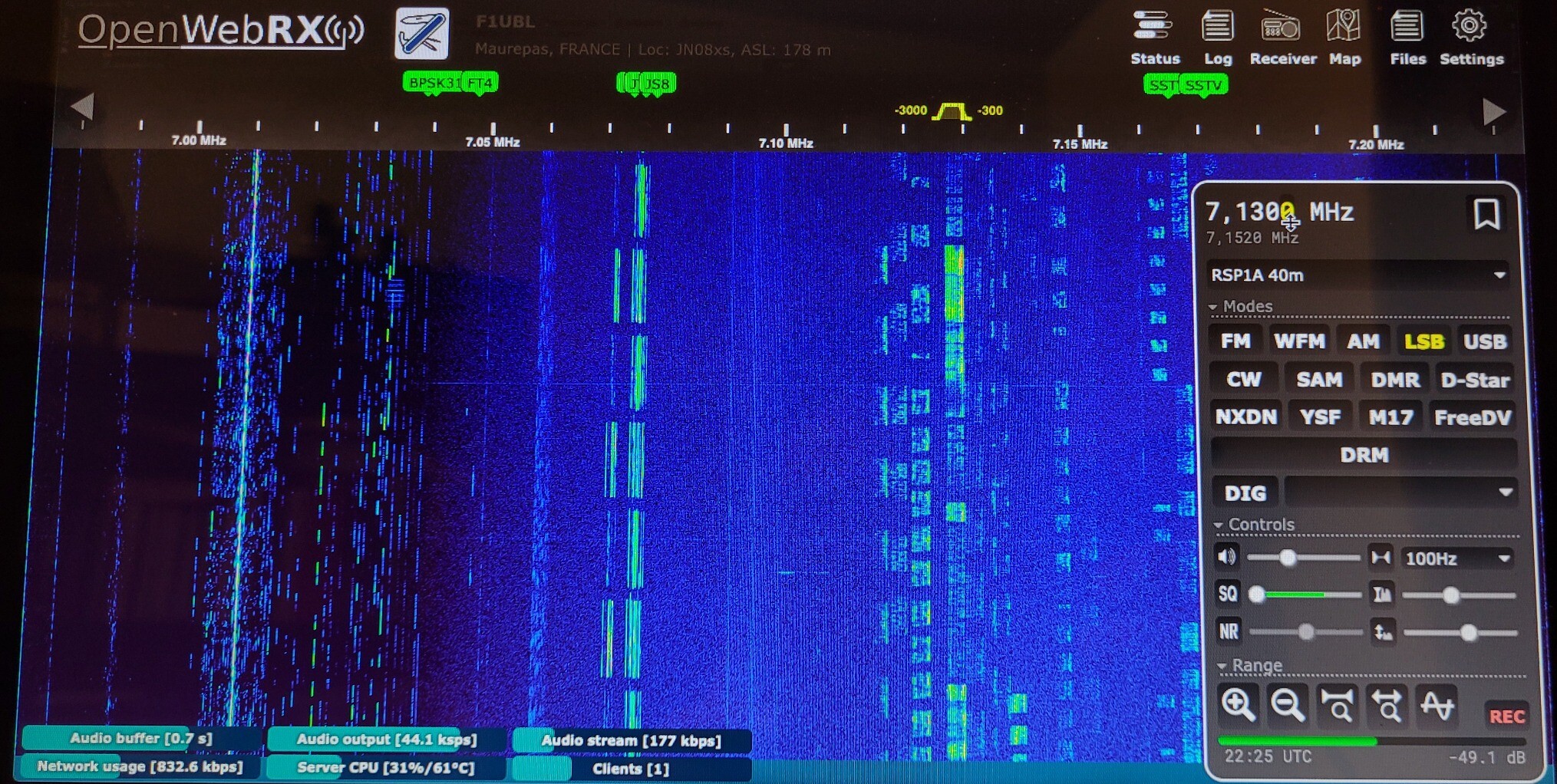Open the Status panel icon
The image size is (1557, 784).
tap(1153, 37)
